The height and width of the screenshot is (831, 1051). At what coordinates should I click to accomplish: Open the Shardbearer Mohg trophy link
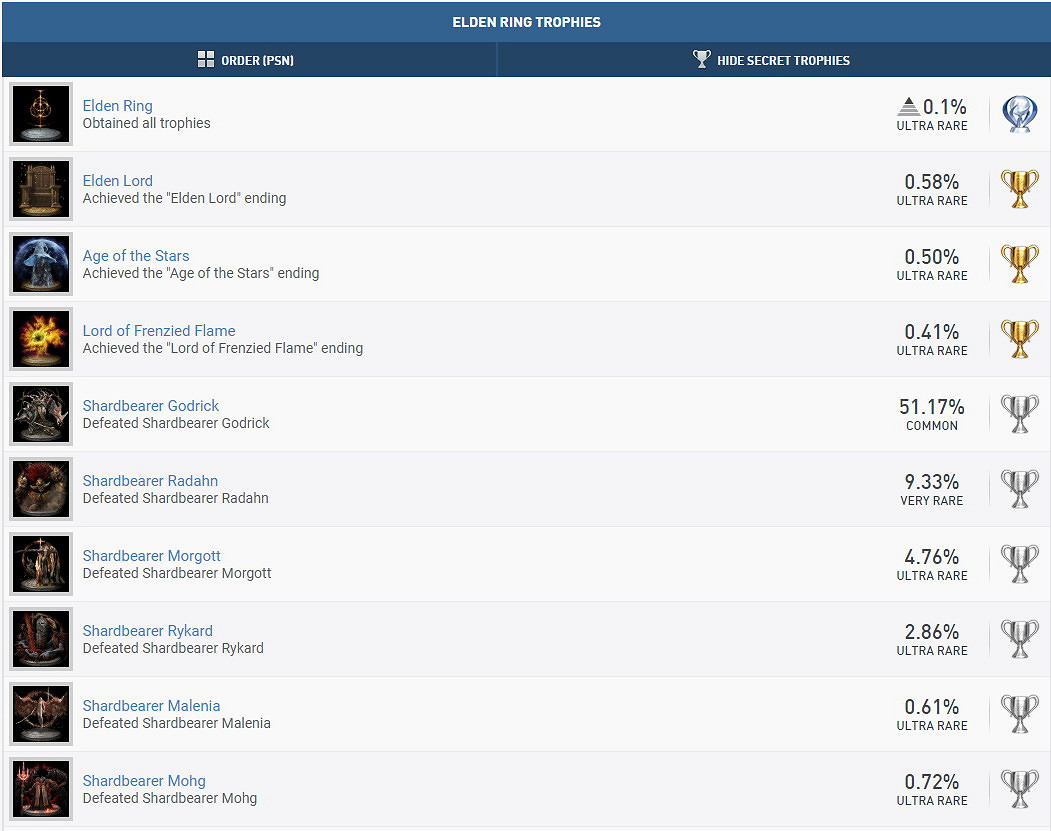(144, 781)
